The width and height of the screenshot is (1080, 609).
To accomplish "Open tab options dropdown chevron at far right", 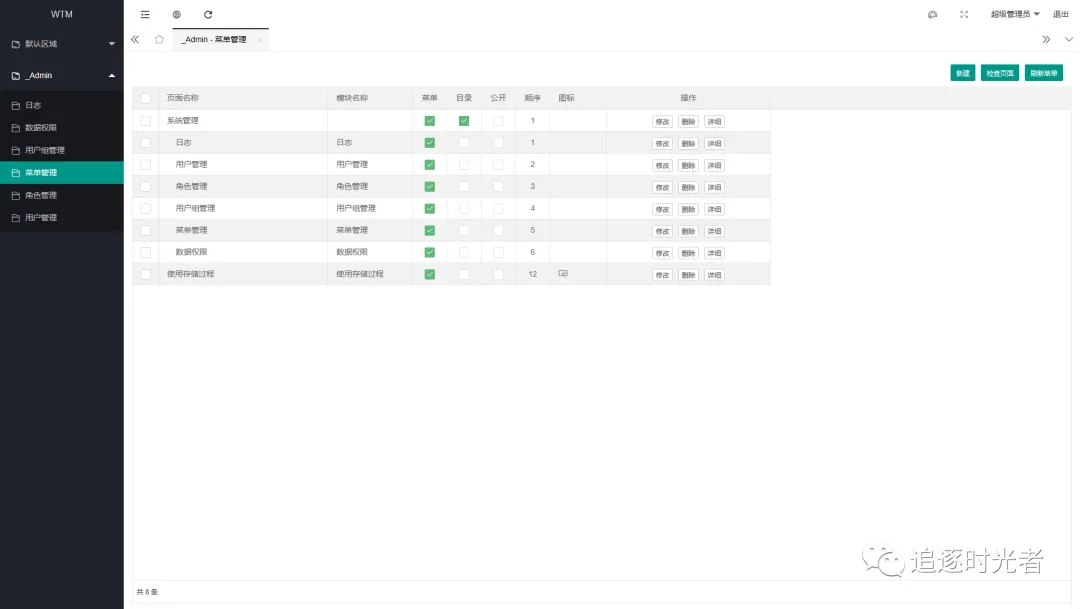I will tap(1068, 39).
